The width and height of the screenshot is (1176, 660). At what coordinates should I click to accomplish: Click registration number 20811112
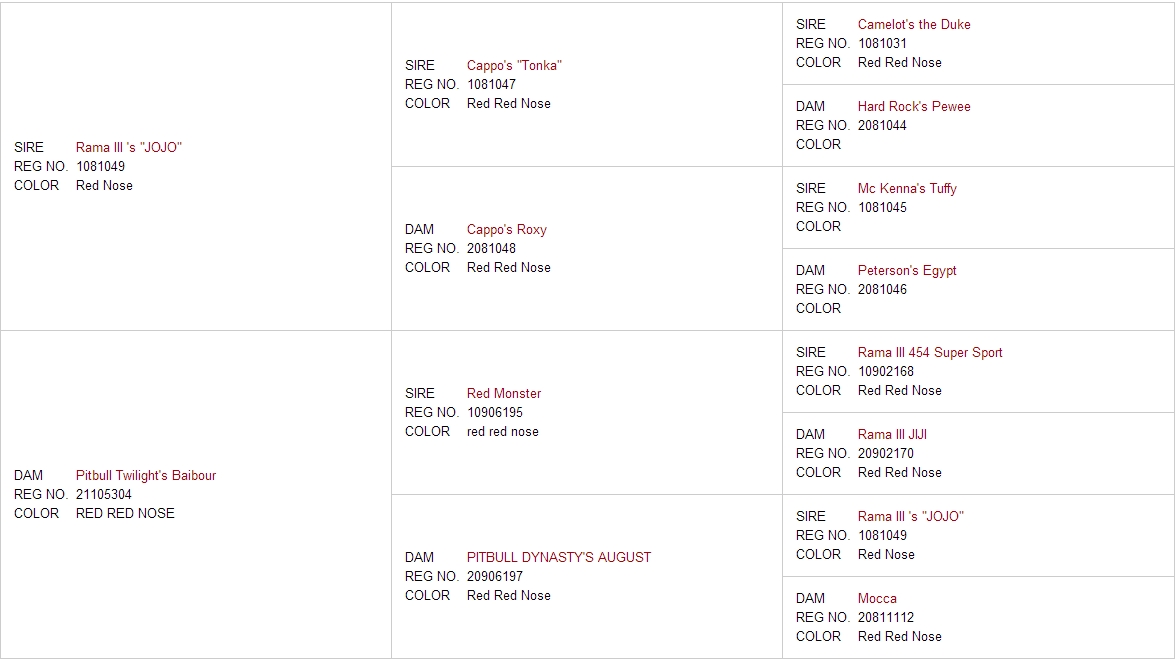click(x=886, y=618)
